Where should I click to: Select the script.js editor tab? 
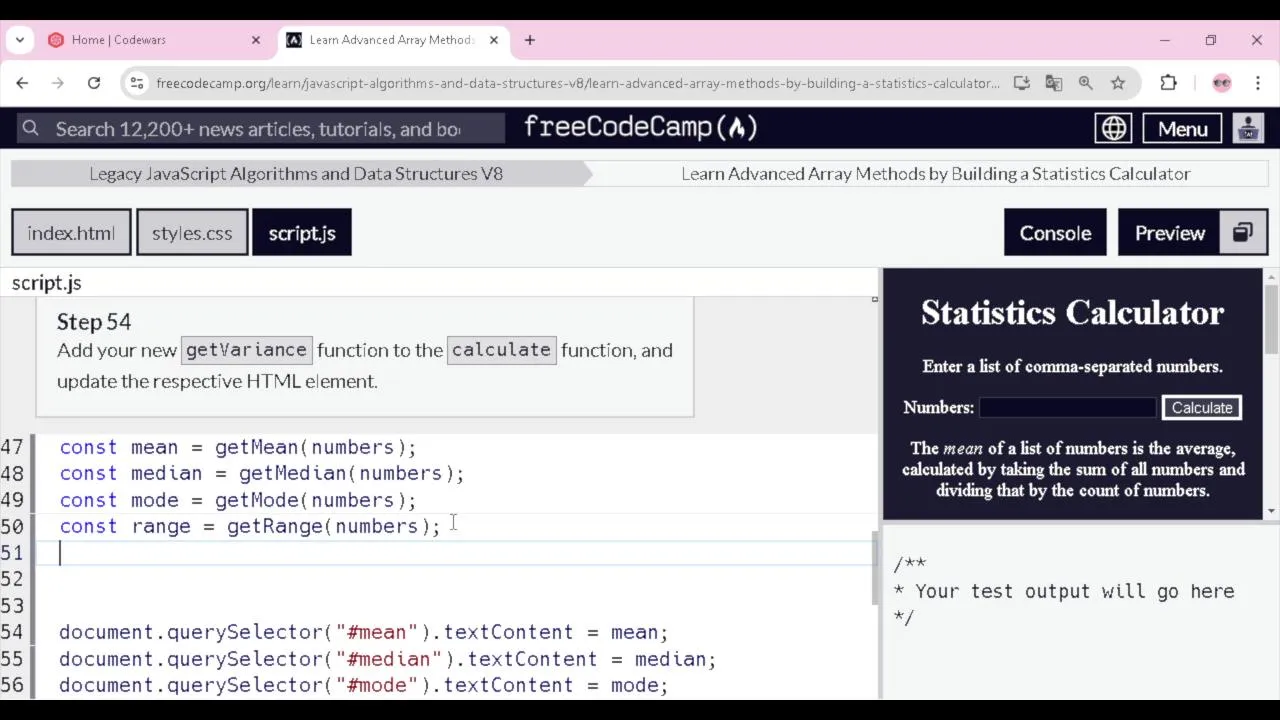(302, 233)
